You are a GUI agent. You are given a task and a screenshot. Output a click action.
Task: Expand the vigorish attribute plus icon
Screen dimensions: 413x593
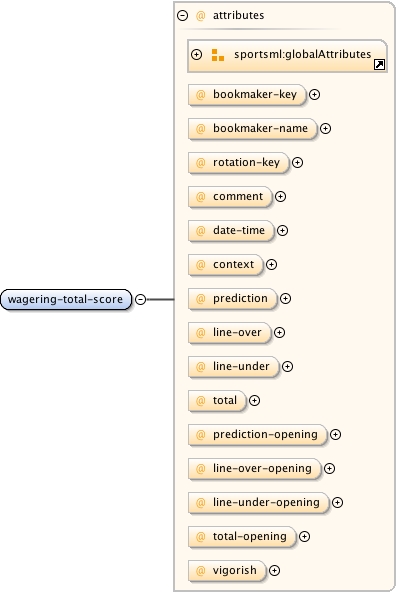pyautogui.click(x=274, y=571)
